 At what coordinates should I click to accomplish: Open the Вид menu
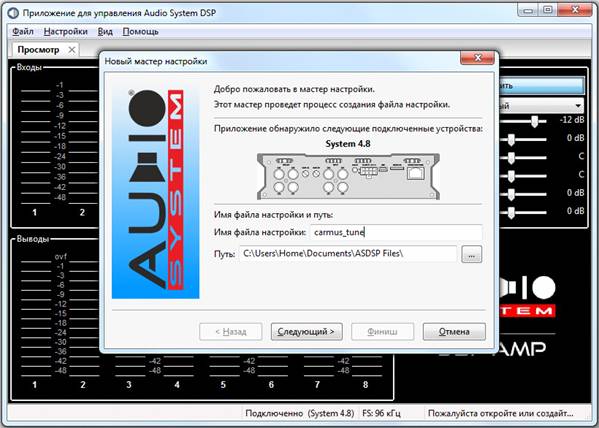click(x=105, y=32)
